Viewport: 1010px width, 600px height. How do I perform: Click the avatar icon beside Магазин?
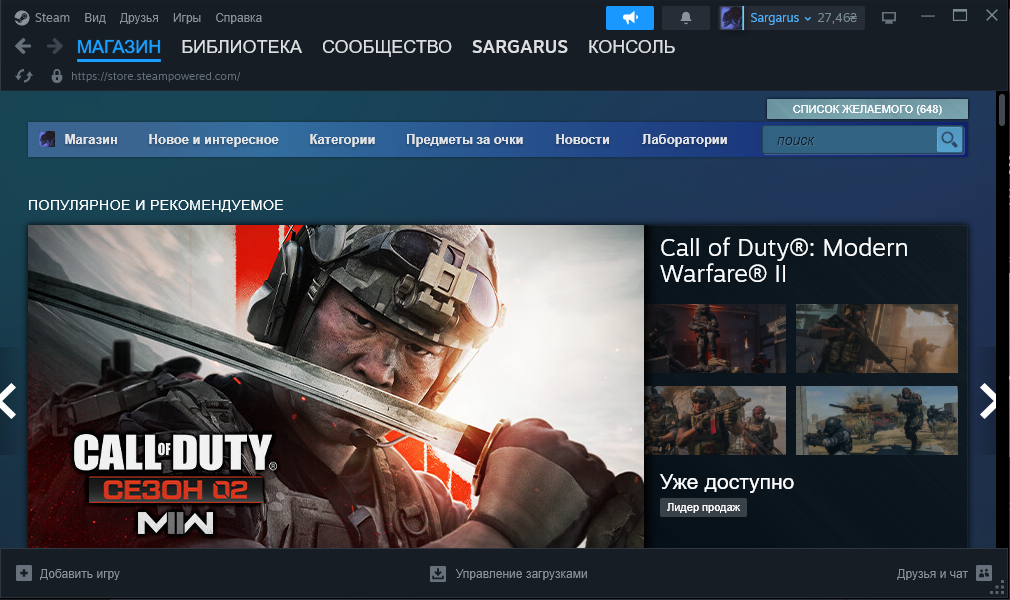click(47, 139)
